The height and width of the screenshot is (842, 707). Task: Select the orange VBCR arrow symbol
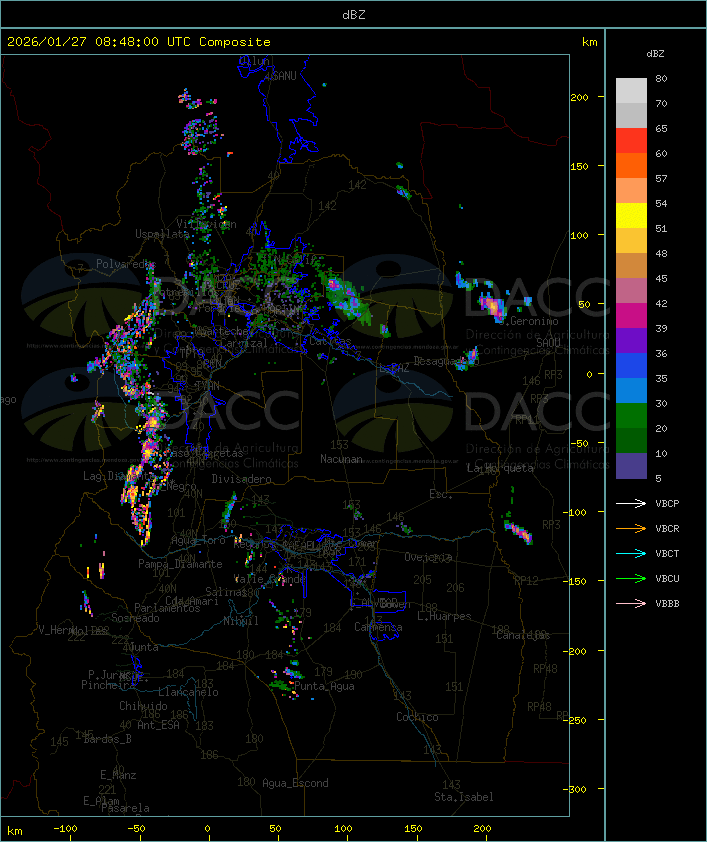632,528
